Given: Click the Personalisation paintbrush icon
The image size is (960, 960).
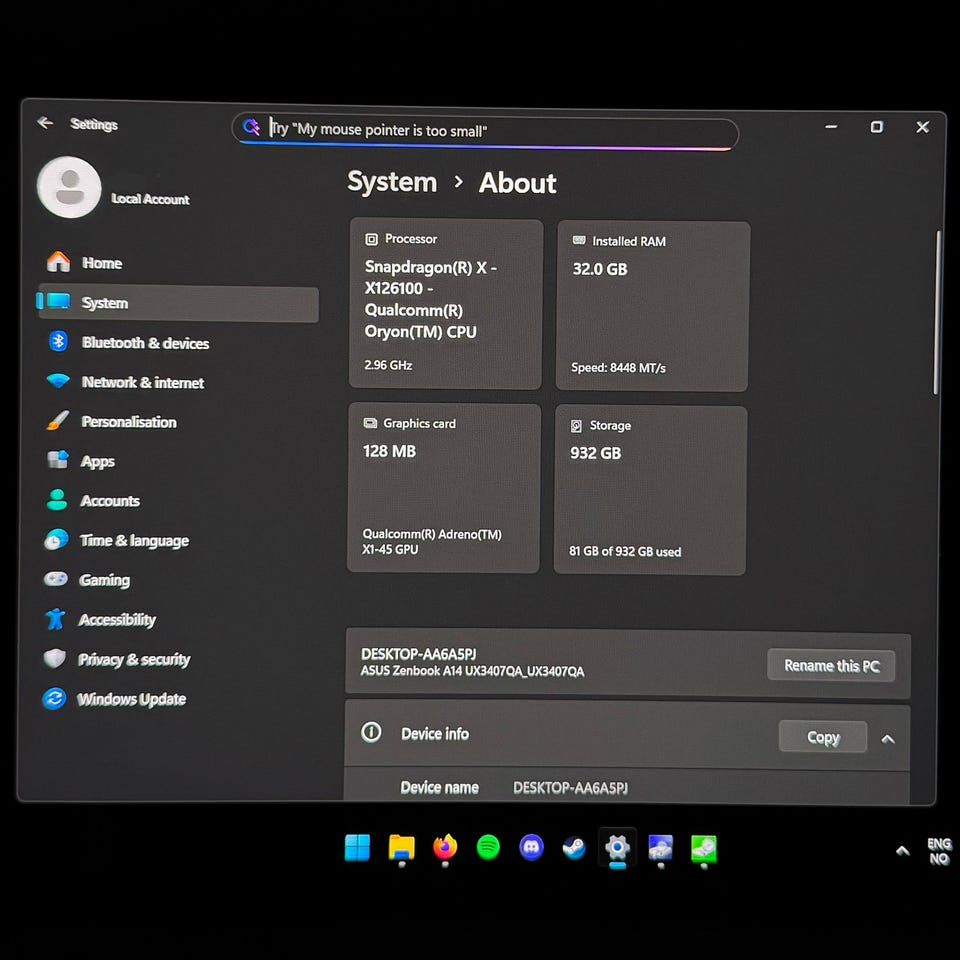Looking at the screenshot, I should coord(58,421).
